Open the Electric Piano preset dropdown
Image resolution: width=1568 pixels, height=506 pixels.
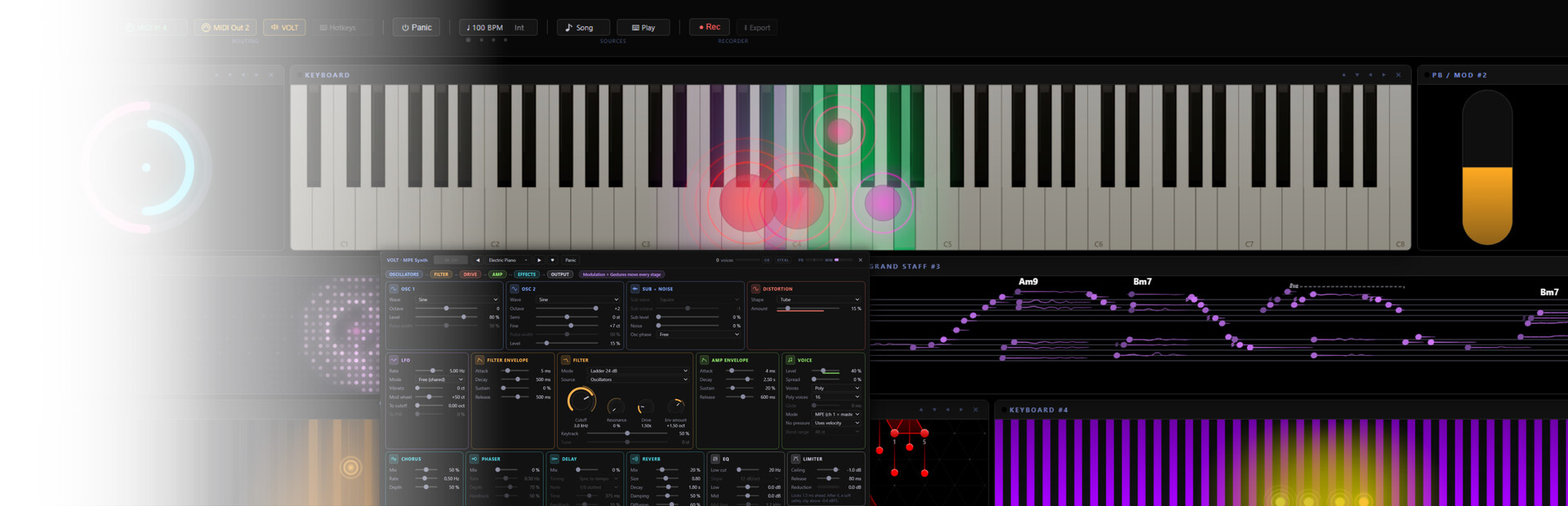(x=507, y=260)
